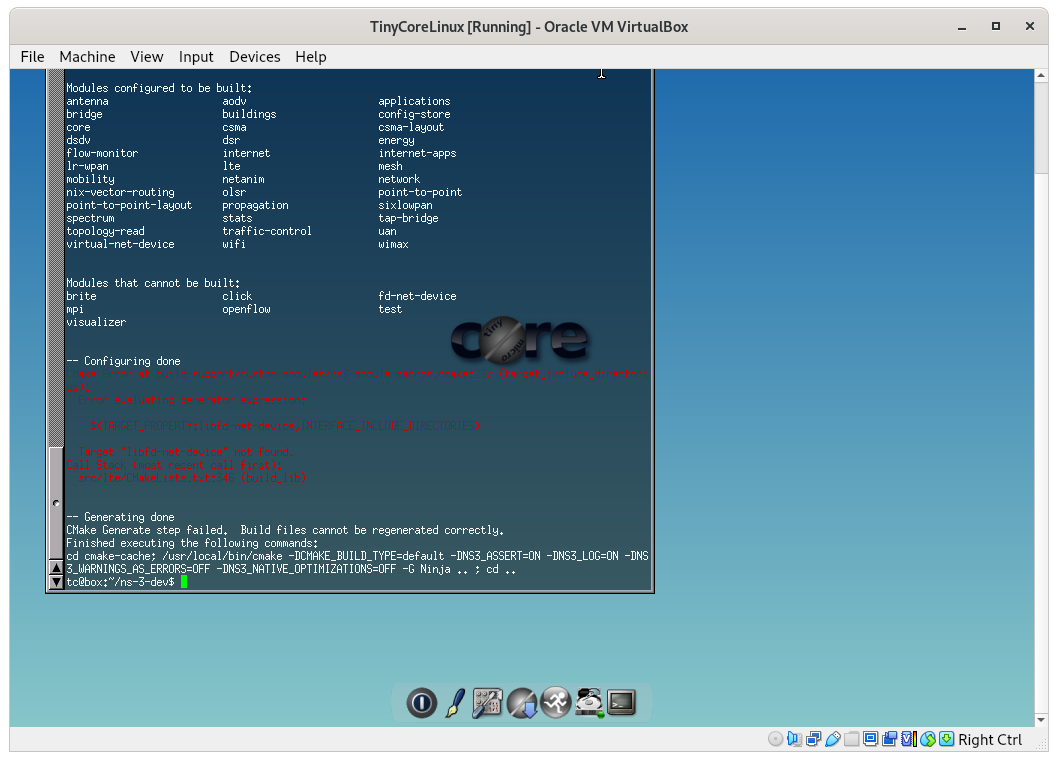Open the File menu
Screen dimensions: 1058x761
point(32,57)
